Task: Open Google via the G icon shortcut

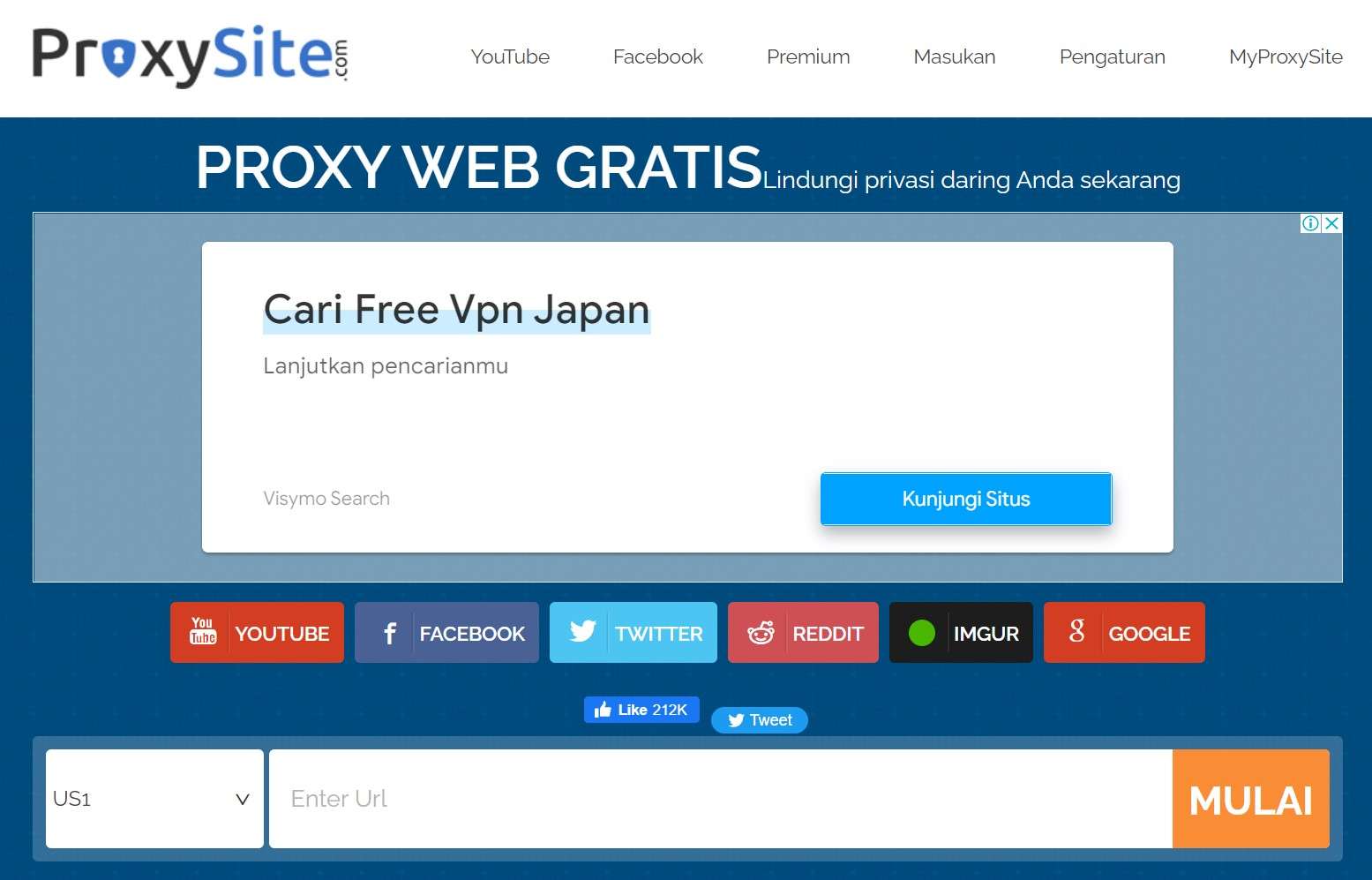Action: (1076, 632)
